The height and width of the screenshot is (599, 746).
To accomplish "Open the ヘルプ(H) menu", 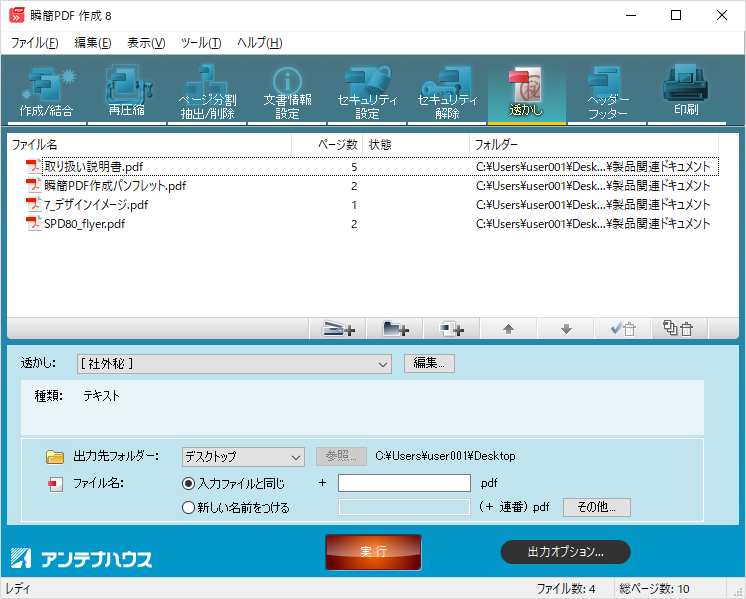I will click(260, 43).
